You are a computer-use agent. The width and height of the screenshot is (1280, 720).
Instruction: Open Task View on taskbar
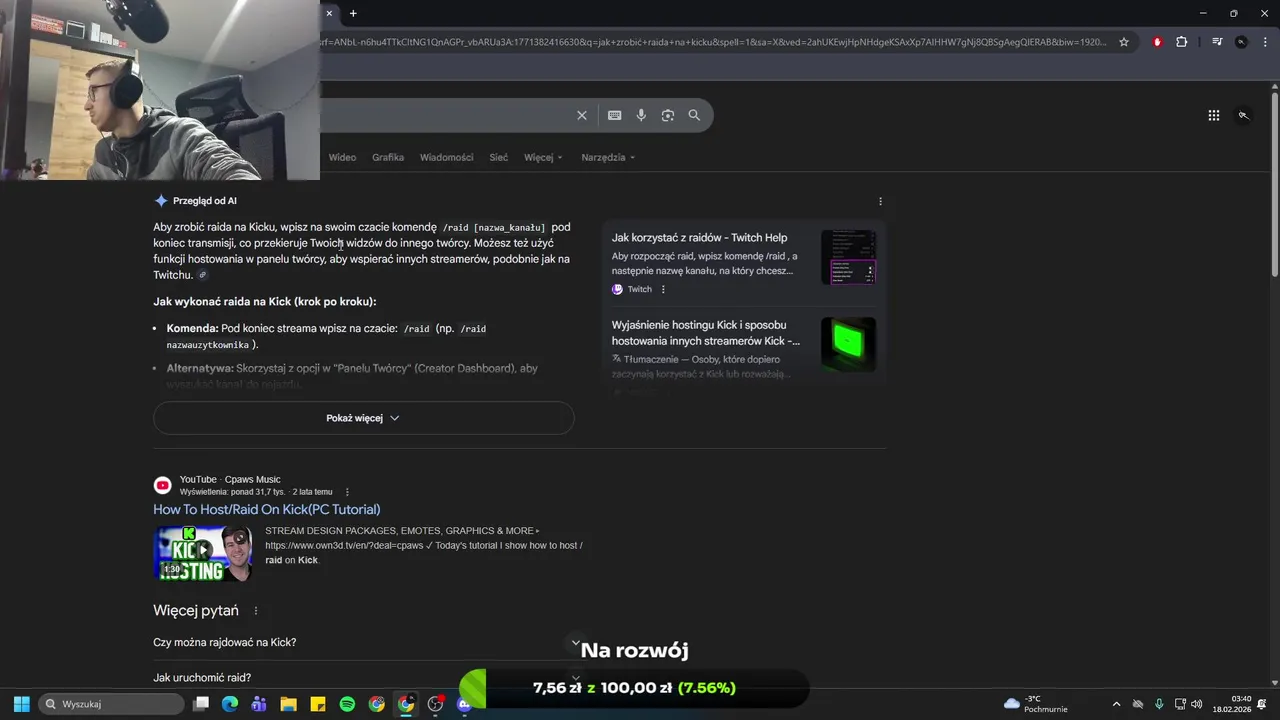pos(201,704)
